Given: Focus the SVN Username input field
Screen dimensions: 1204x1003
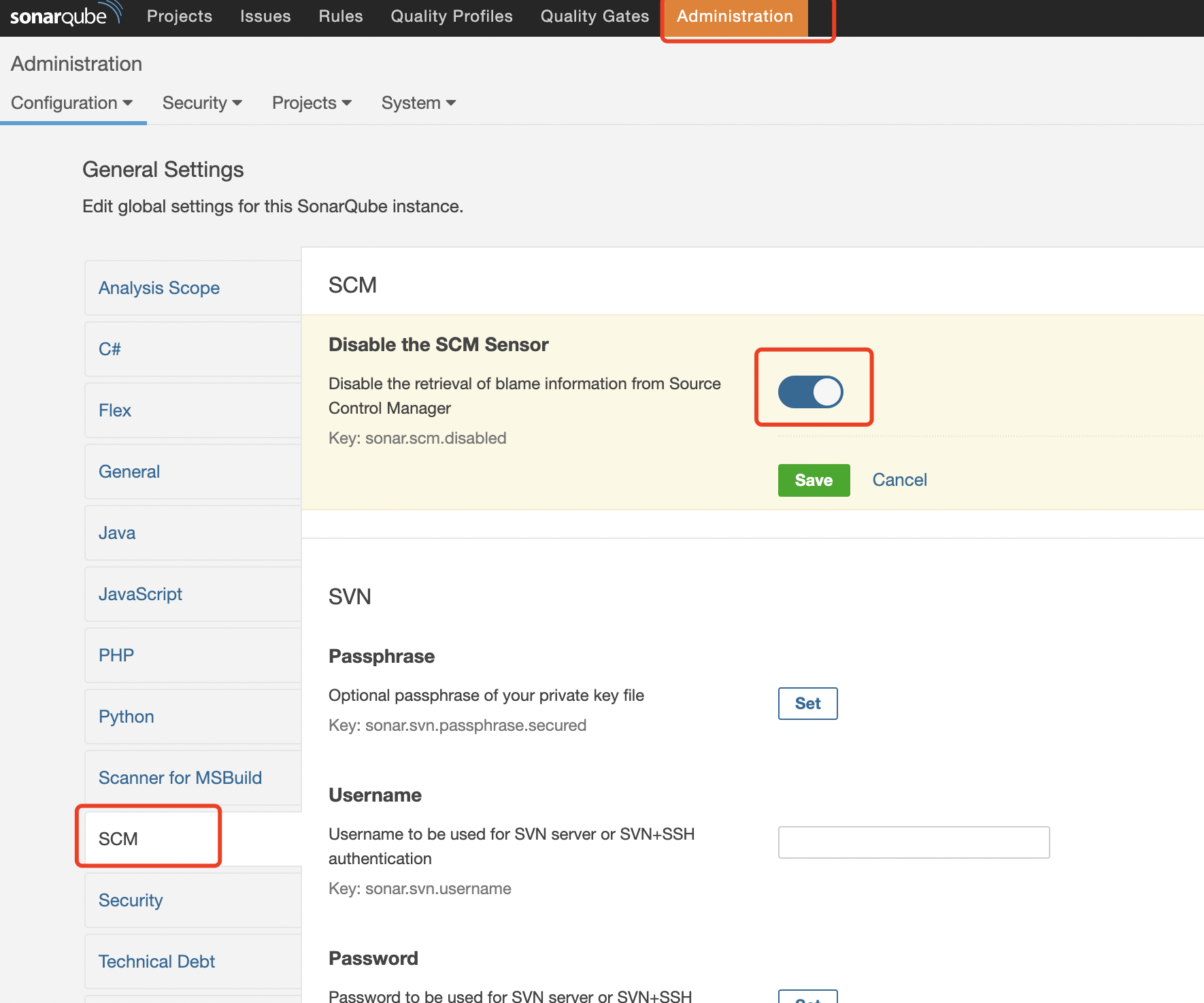Looking at the screenshot, I should [x=914, y=842].
